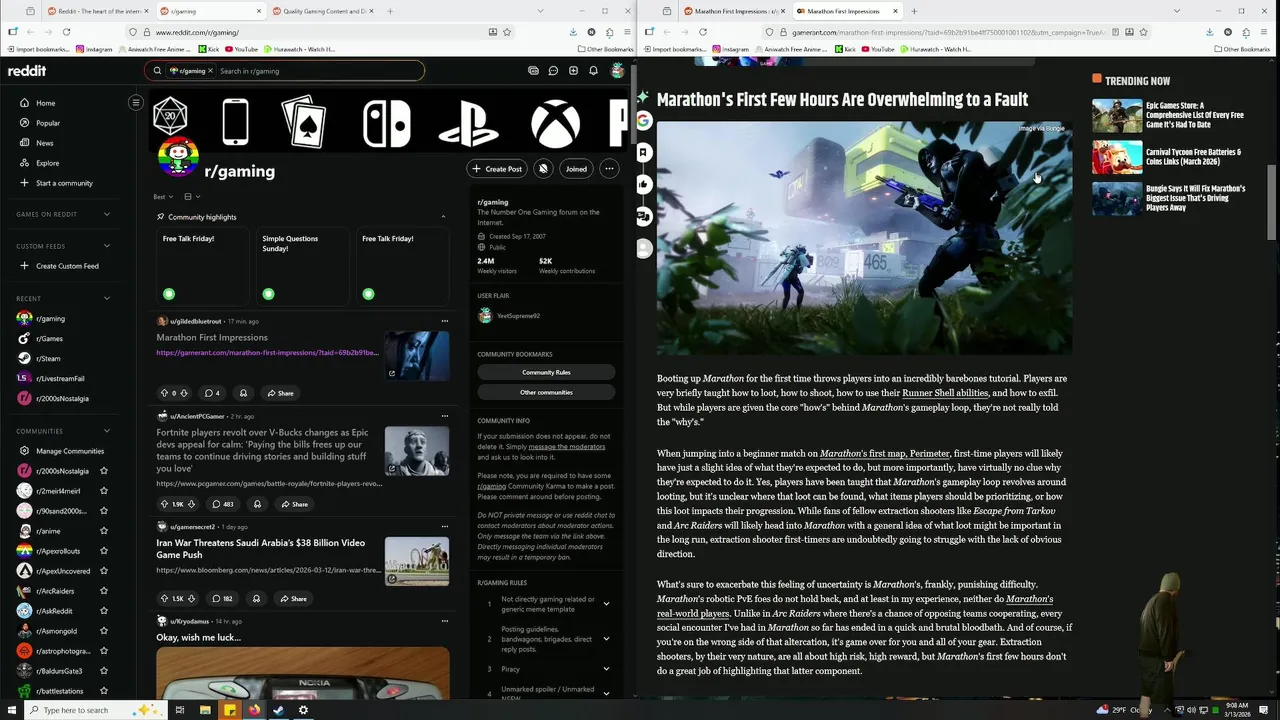1280x720 pixels.
Task: Open Windows Settings gear in taskbar
Action: [303, 710]
